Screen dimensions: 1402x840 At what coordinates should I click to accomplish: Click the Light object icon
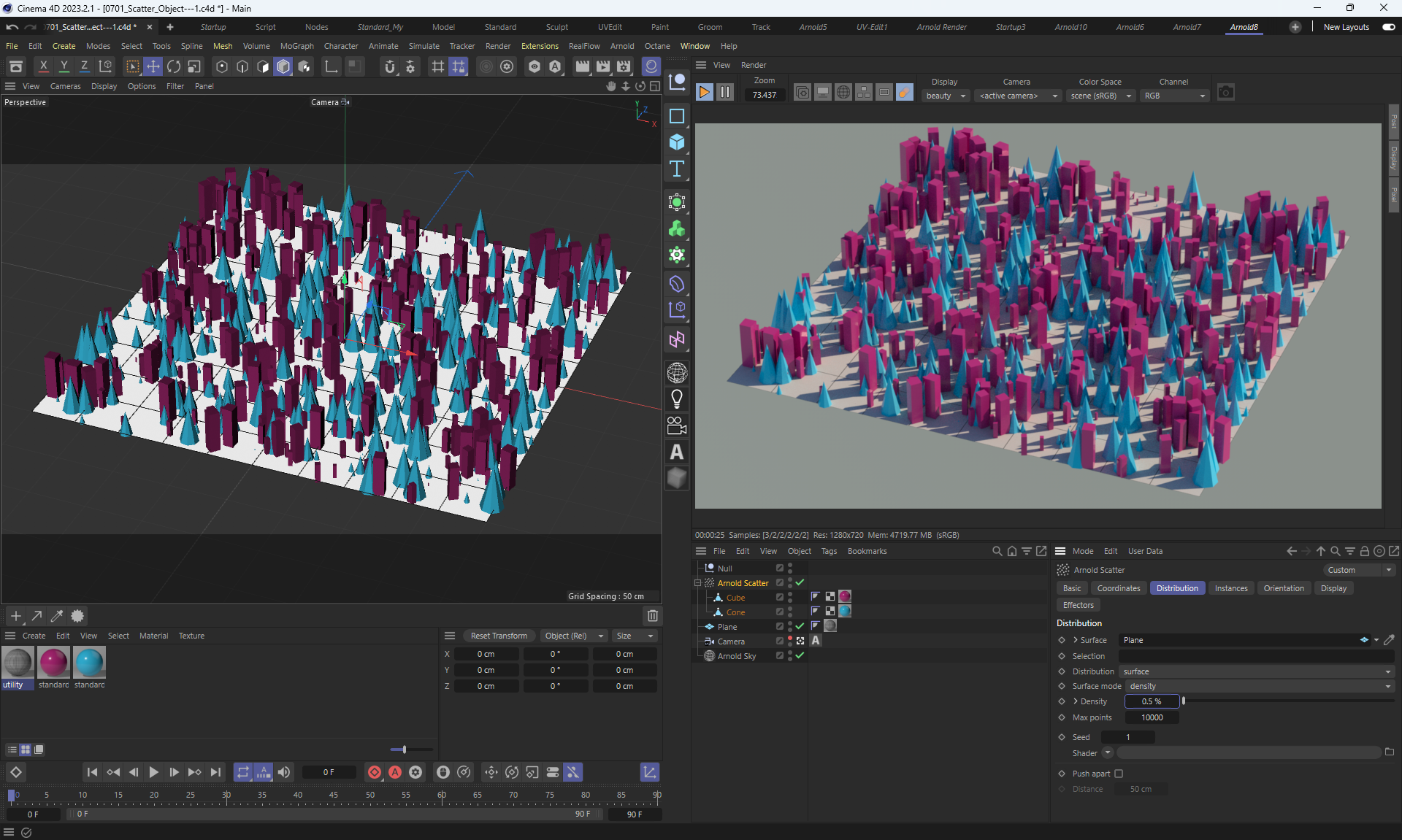tap(677, 399)
